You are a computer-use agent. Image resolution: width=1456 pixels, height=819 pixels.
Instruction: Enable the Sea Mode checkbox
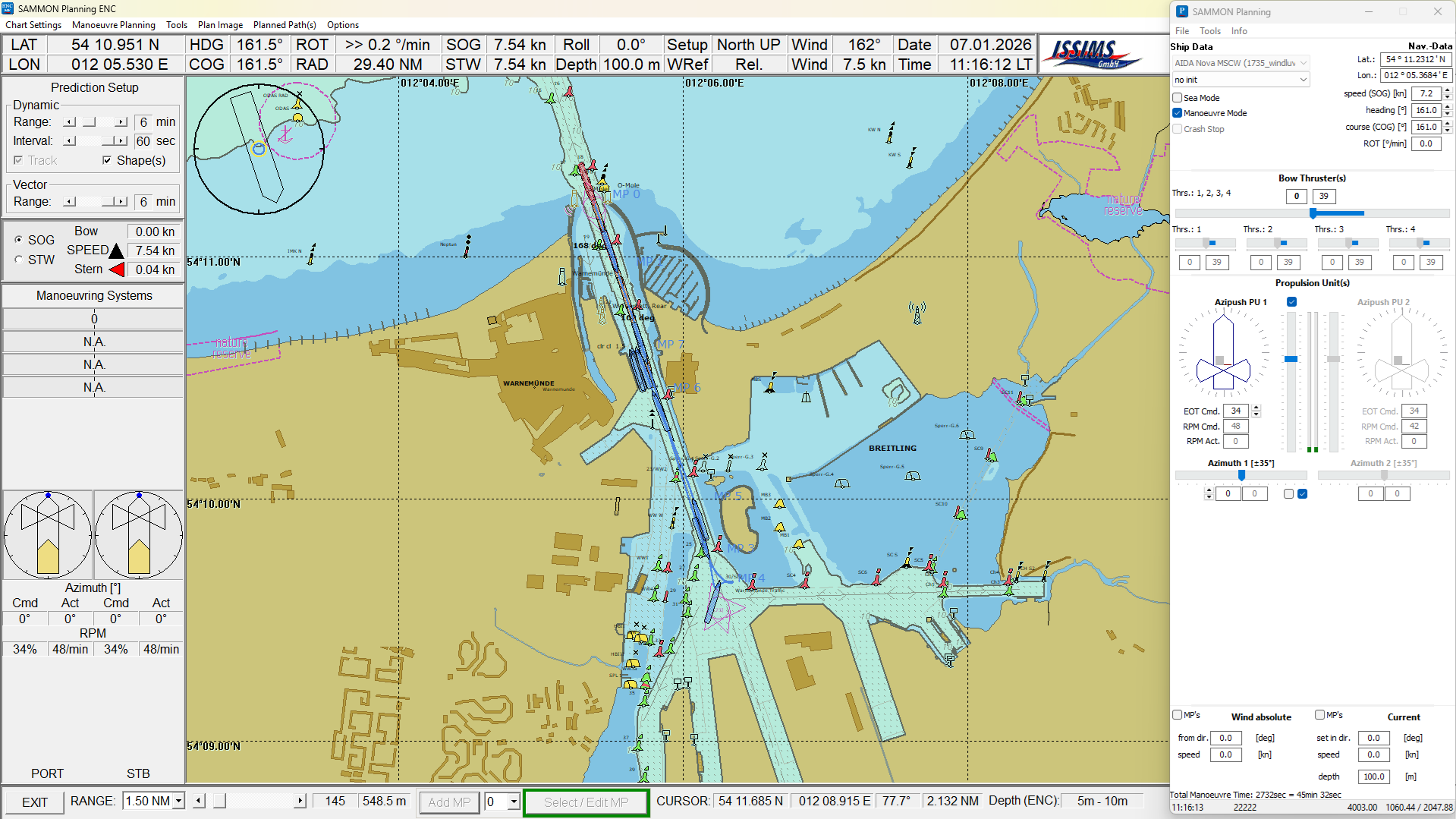tap(1178, 98)
